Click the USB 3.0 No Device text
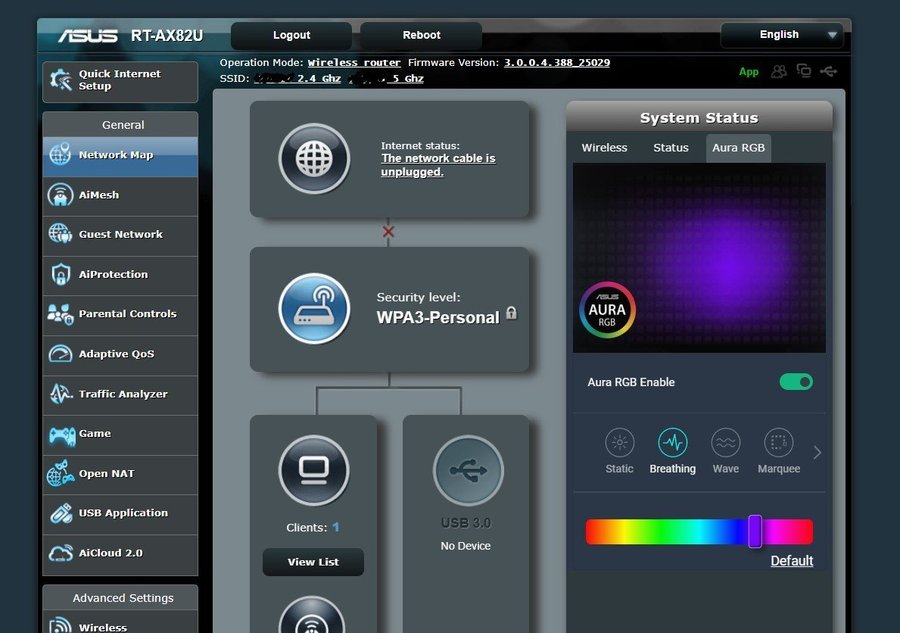 point(465,546)
